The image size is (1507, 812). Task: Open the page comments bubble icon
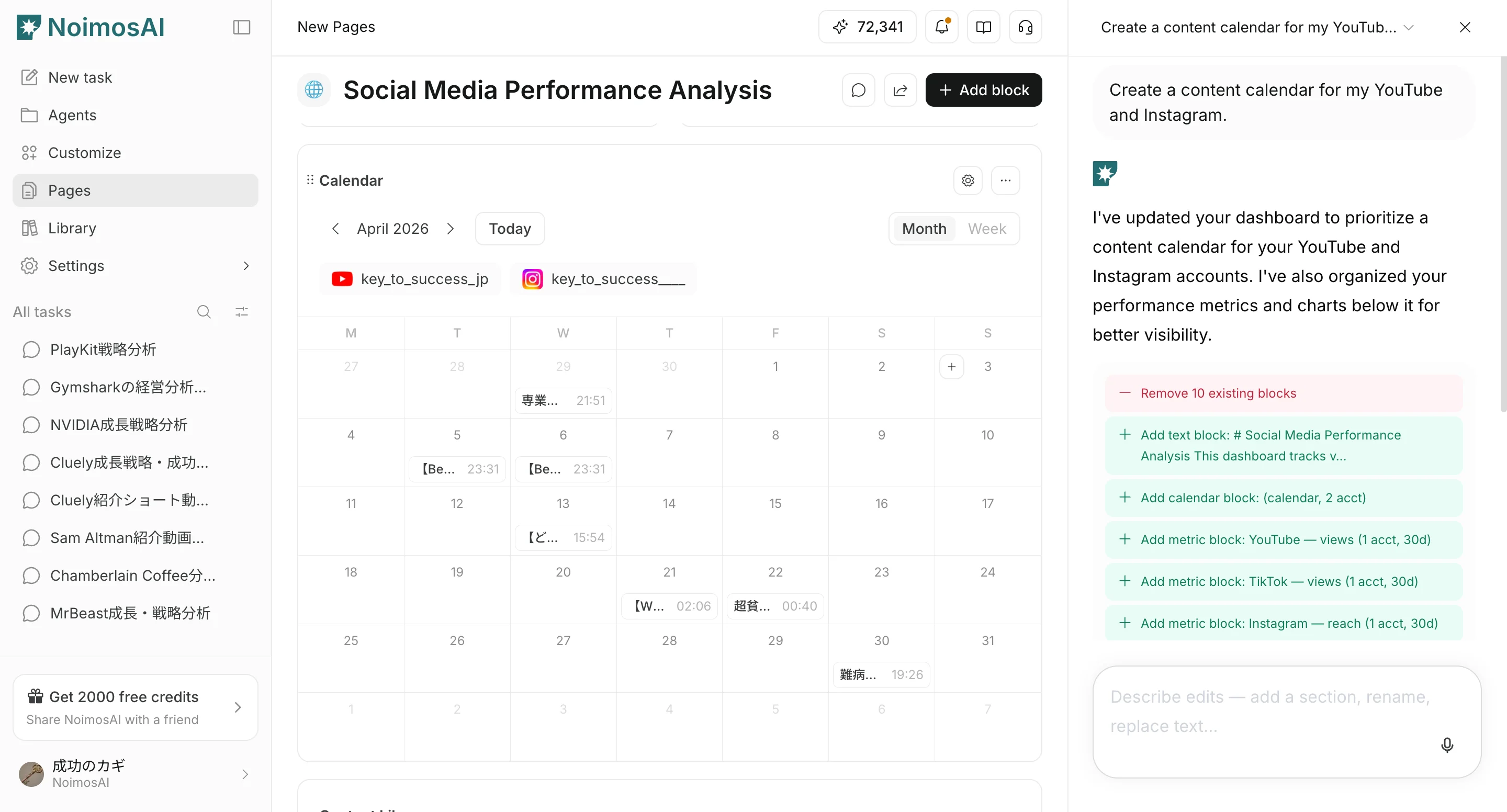pos(858,90)
